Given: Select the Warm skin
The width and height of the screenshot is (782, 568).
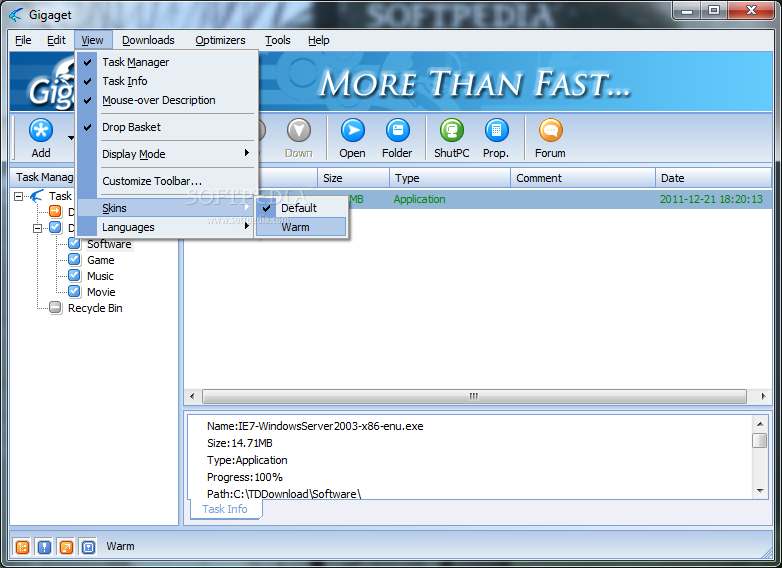Looking at the screenshot, I should coord(301,227).
